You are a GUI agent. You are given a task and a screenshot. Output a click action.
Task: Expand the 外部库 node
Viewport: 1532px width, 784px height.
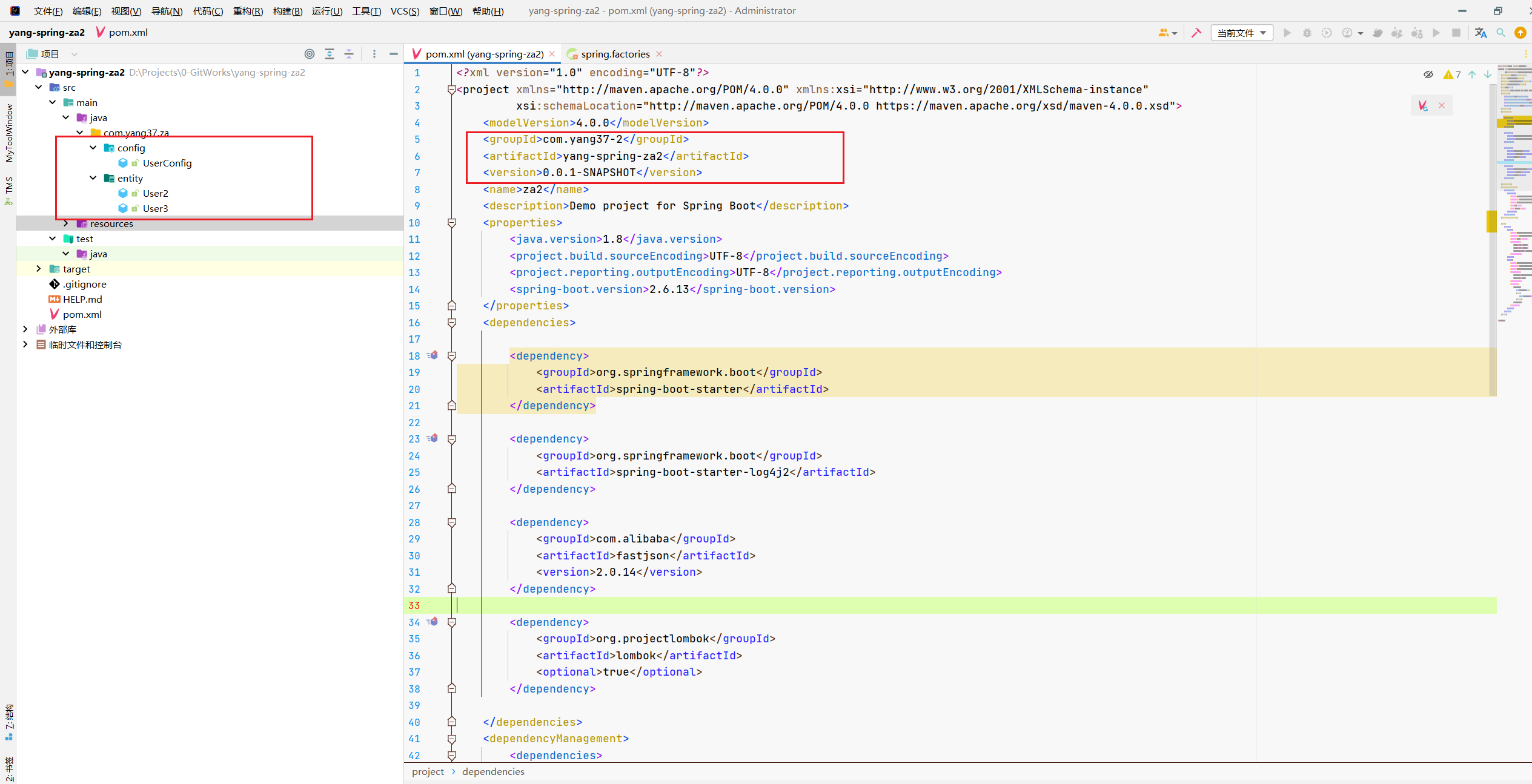[25, 329]
